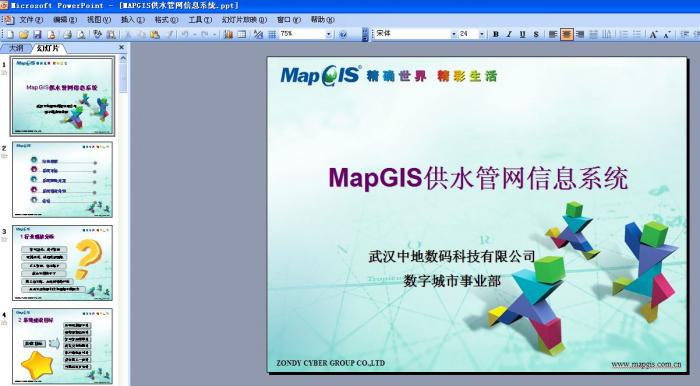Select slide 3 thumbnail with question mark

tap(62, 263)
